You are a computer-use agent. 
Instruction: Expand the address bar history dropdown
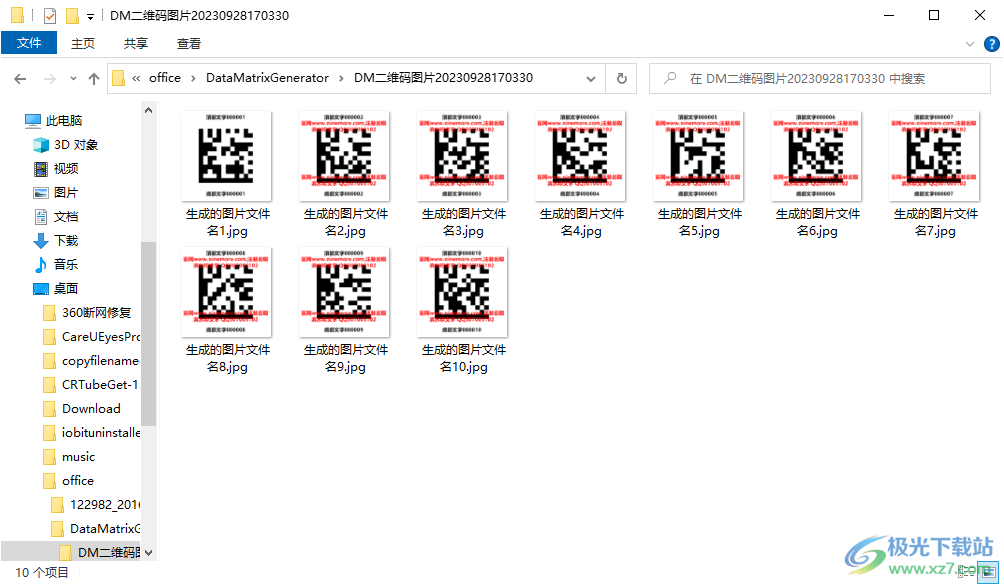coord(591,79)
